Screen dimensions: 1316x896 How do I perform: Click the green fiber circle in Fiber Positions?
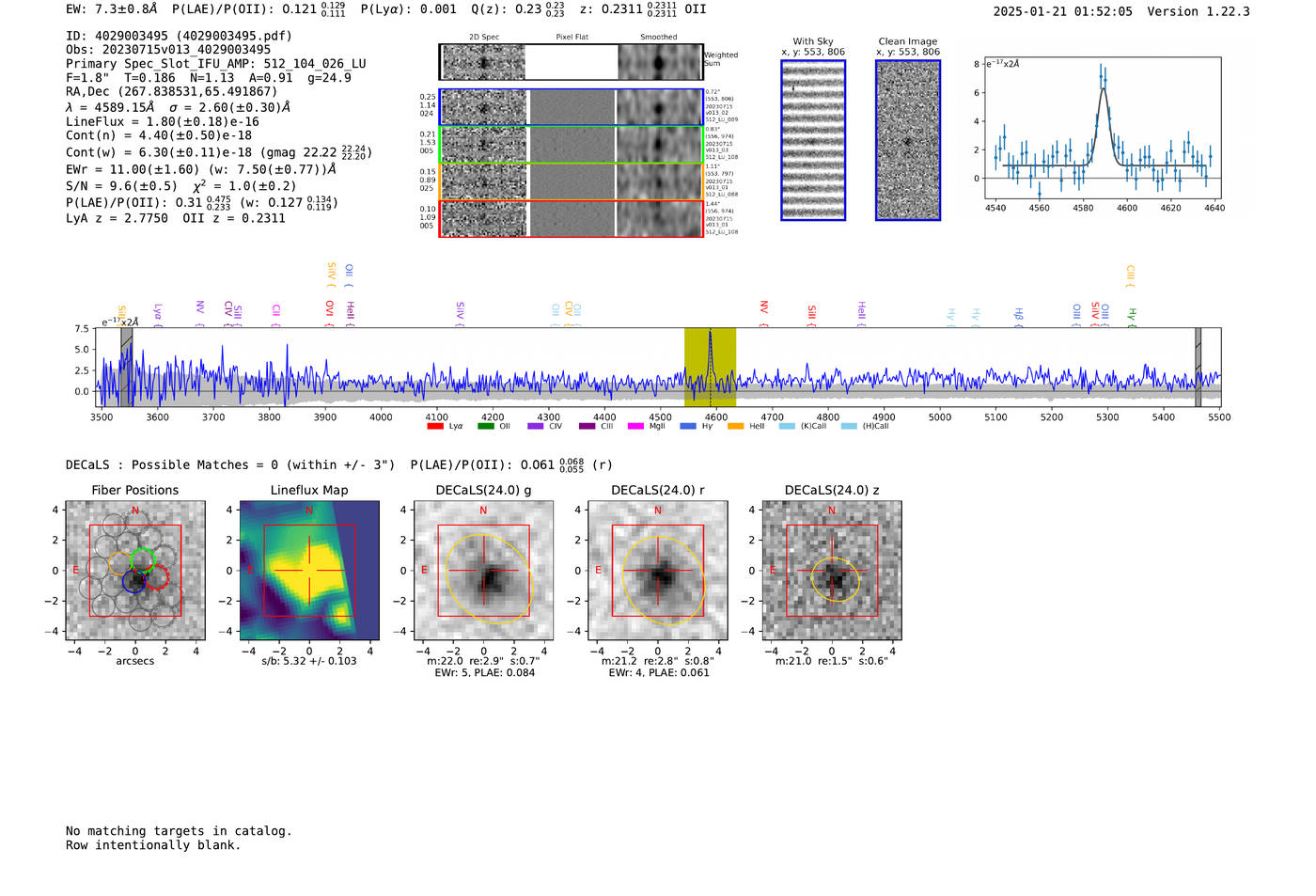[x=142, y=560]
